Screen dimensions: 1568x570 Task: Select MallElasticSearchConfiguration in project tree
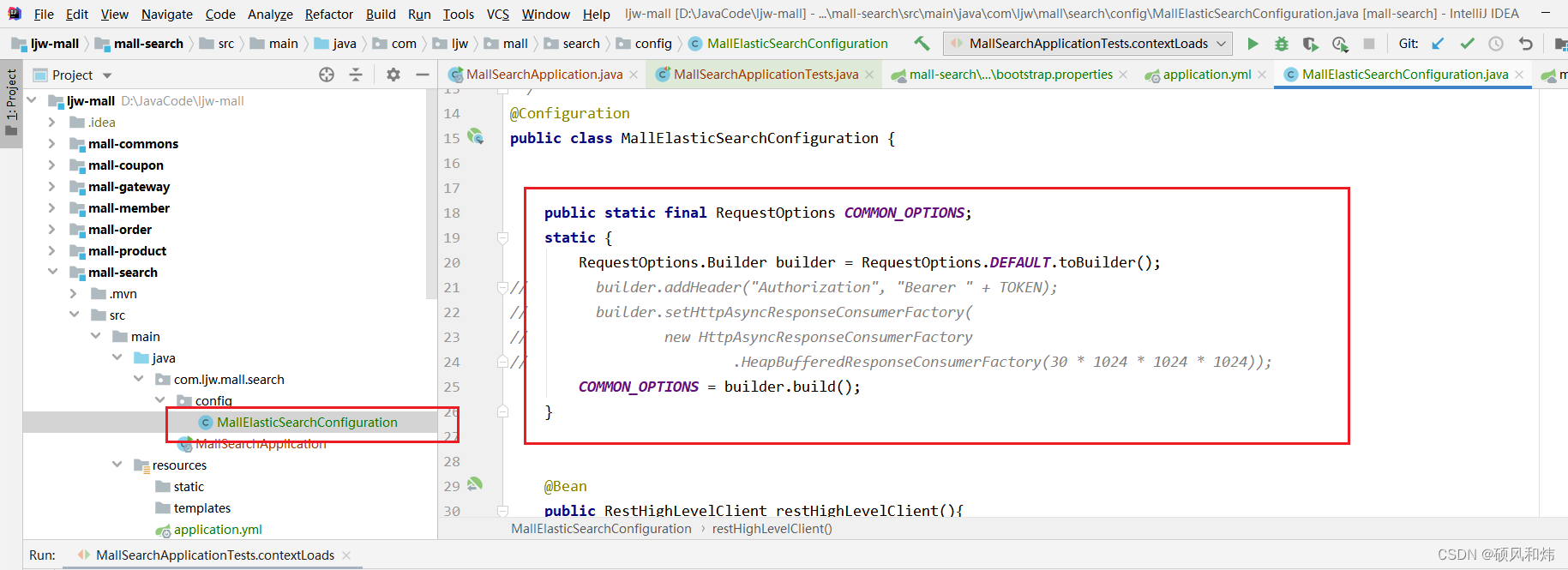pos(307,422)
